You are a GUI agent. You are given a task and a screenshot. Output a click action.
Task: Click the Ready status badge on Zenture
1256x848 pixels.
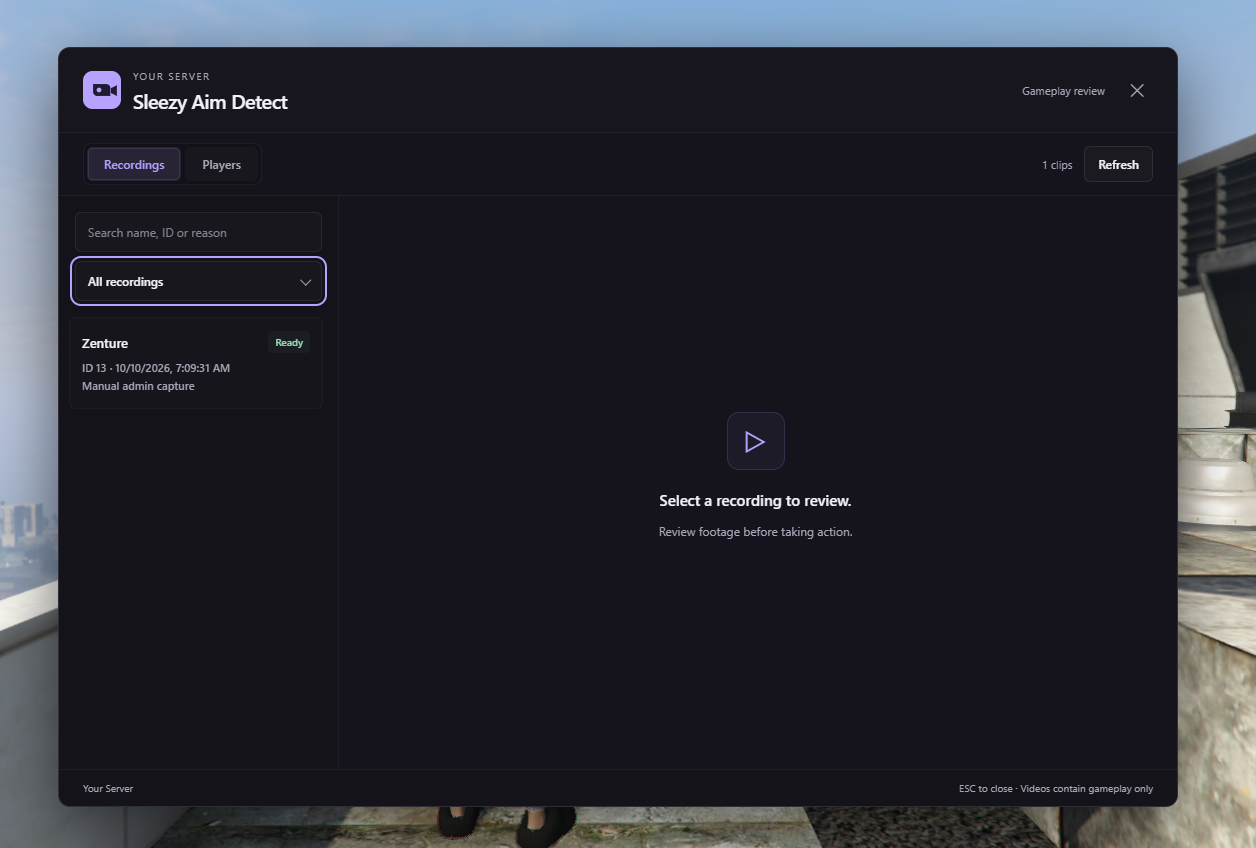click(x=289, y=343)
